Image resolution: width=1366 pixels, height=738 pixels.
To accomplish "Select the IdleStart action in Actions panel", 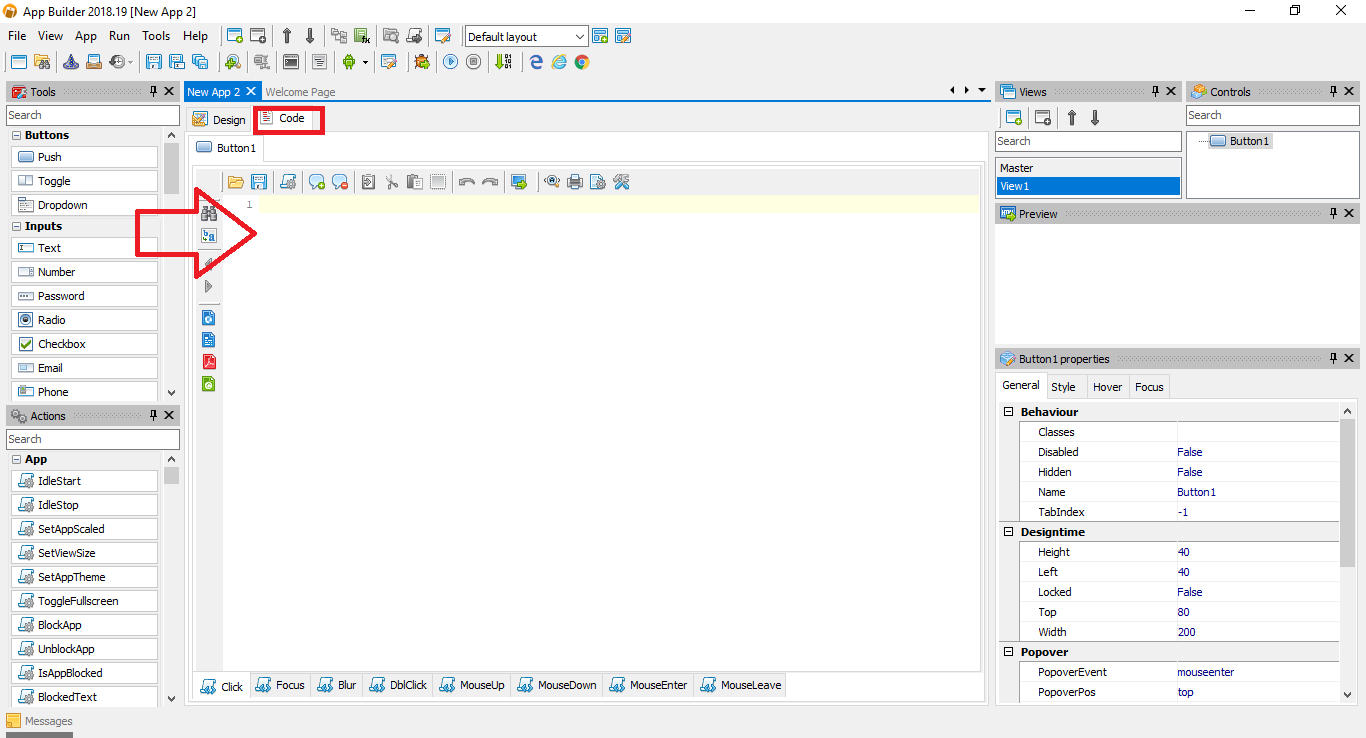I will [x=84, y=480].
